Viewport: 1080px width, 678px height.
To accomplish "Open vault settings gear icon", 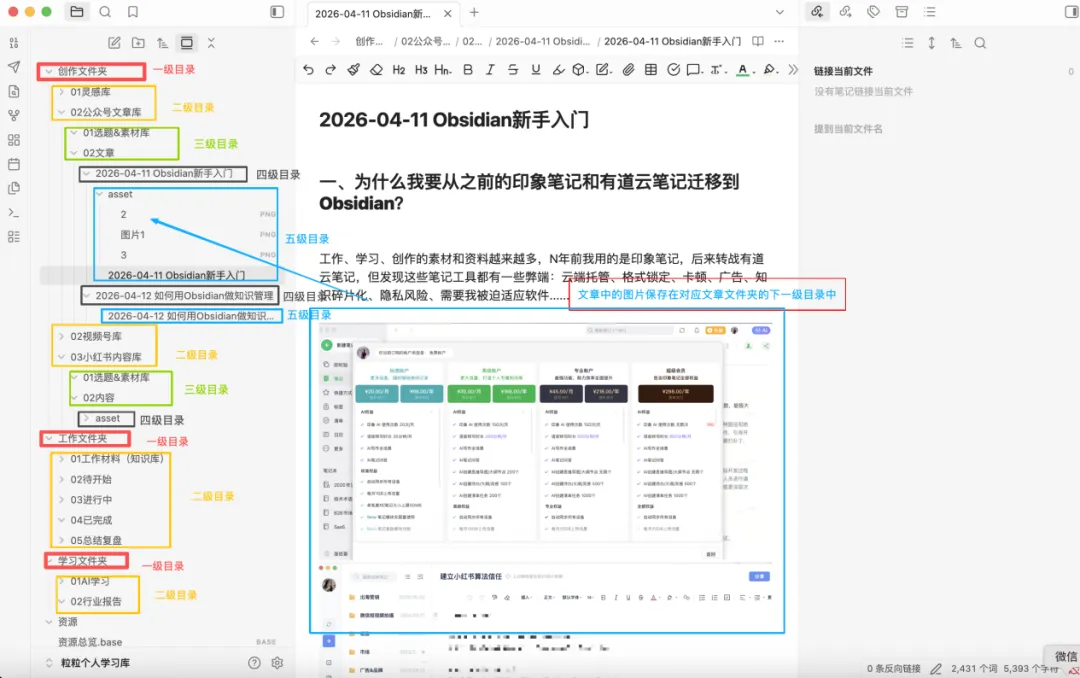I will 277,663.
